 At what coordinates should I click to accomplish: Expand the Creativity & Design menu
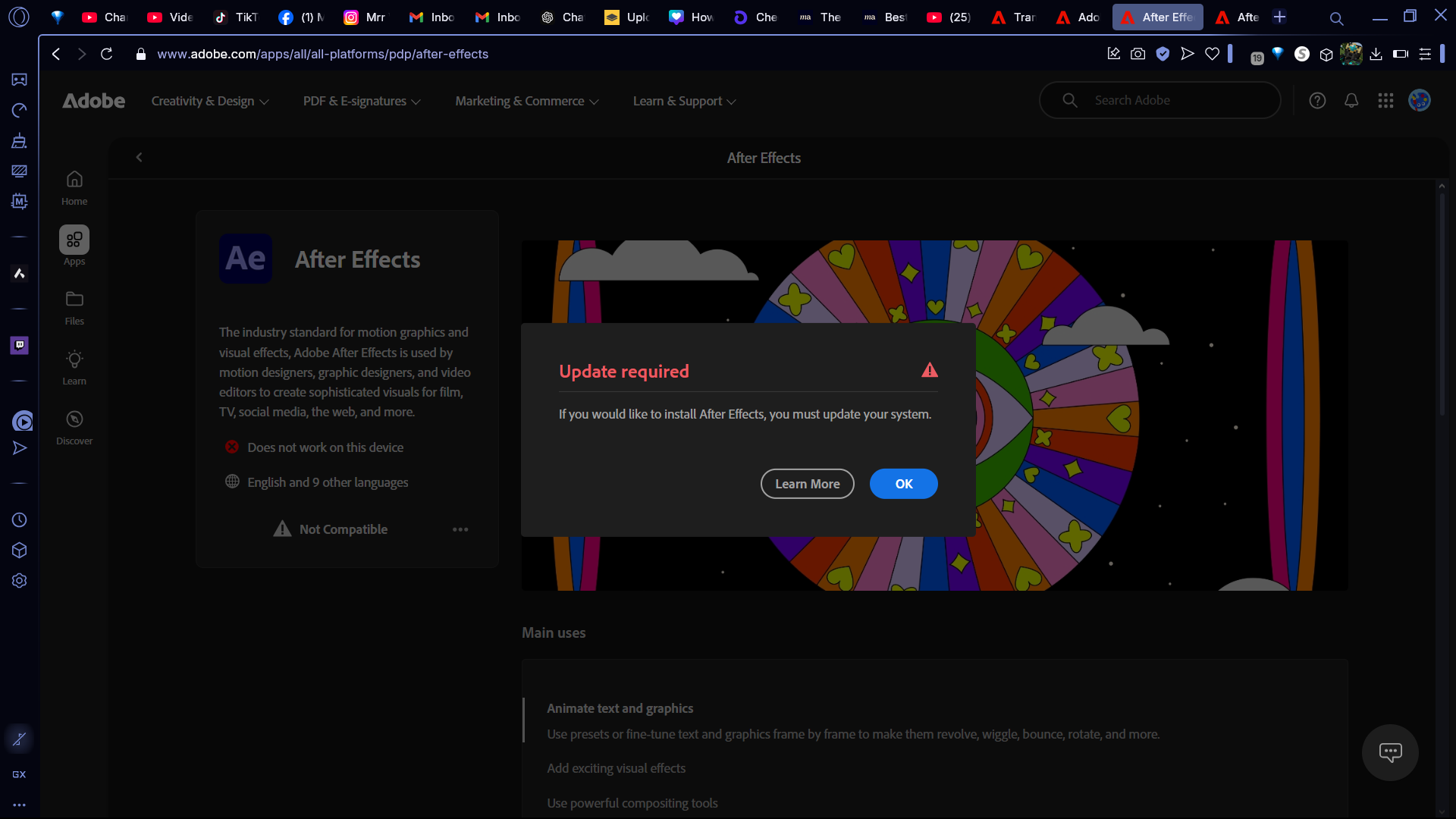(210, 101)
